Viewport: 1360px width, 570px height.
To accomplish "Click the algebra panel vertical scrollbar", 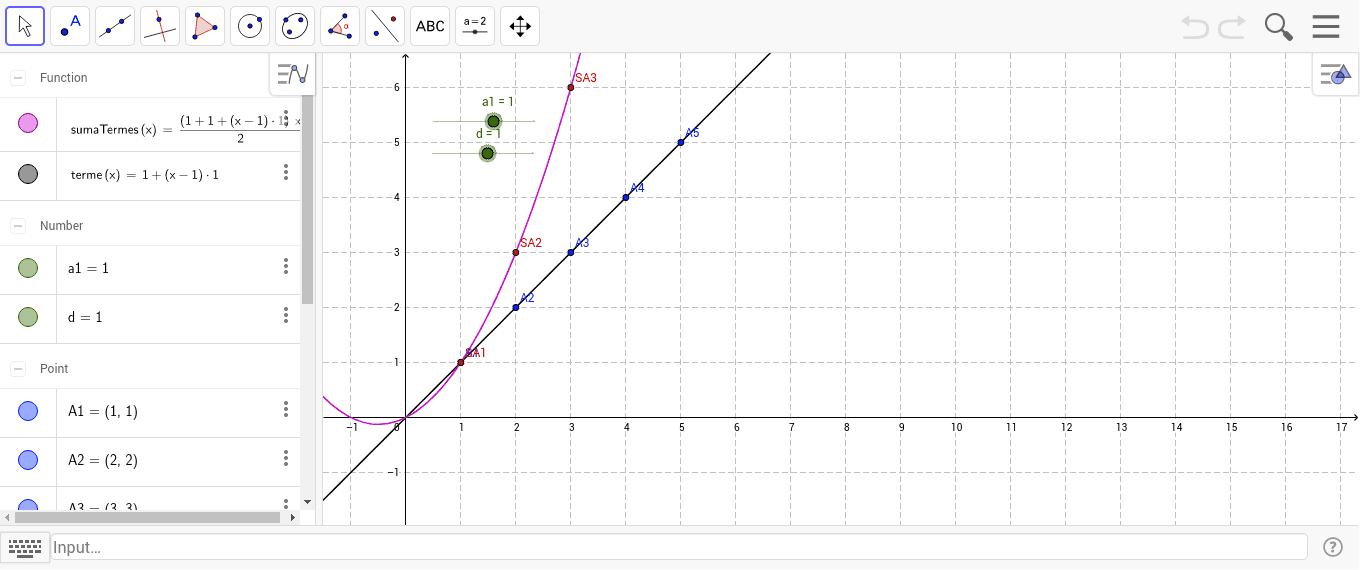I will pyautogui.click(x=308, y=200).
